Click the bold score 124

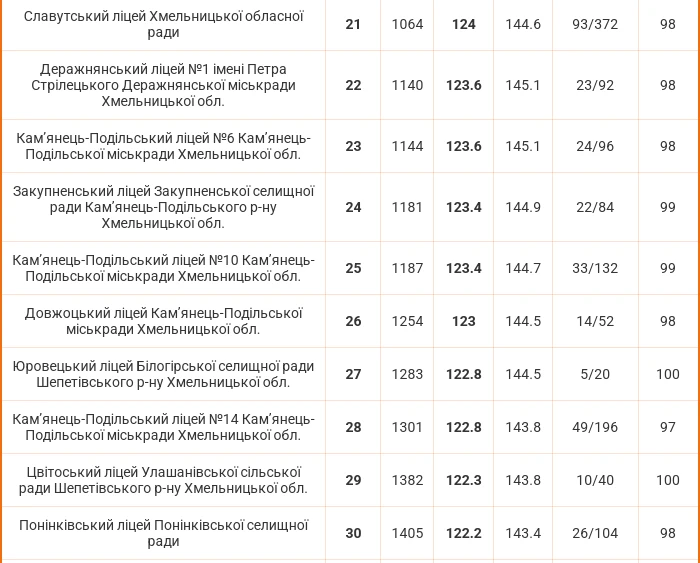(463, 24)
